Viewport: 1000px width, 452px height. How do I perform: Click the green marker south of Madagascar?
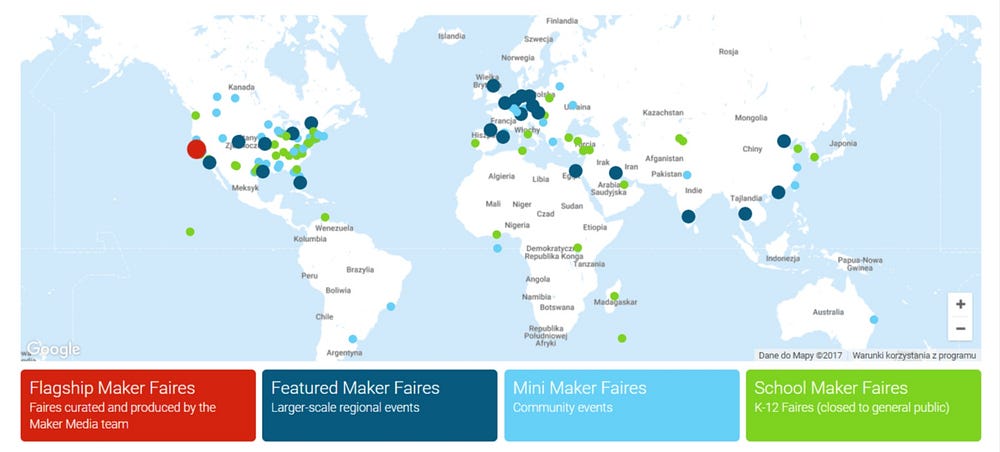(622, 338)
